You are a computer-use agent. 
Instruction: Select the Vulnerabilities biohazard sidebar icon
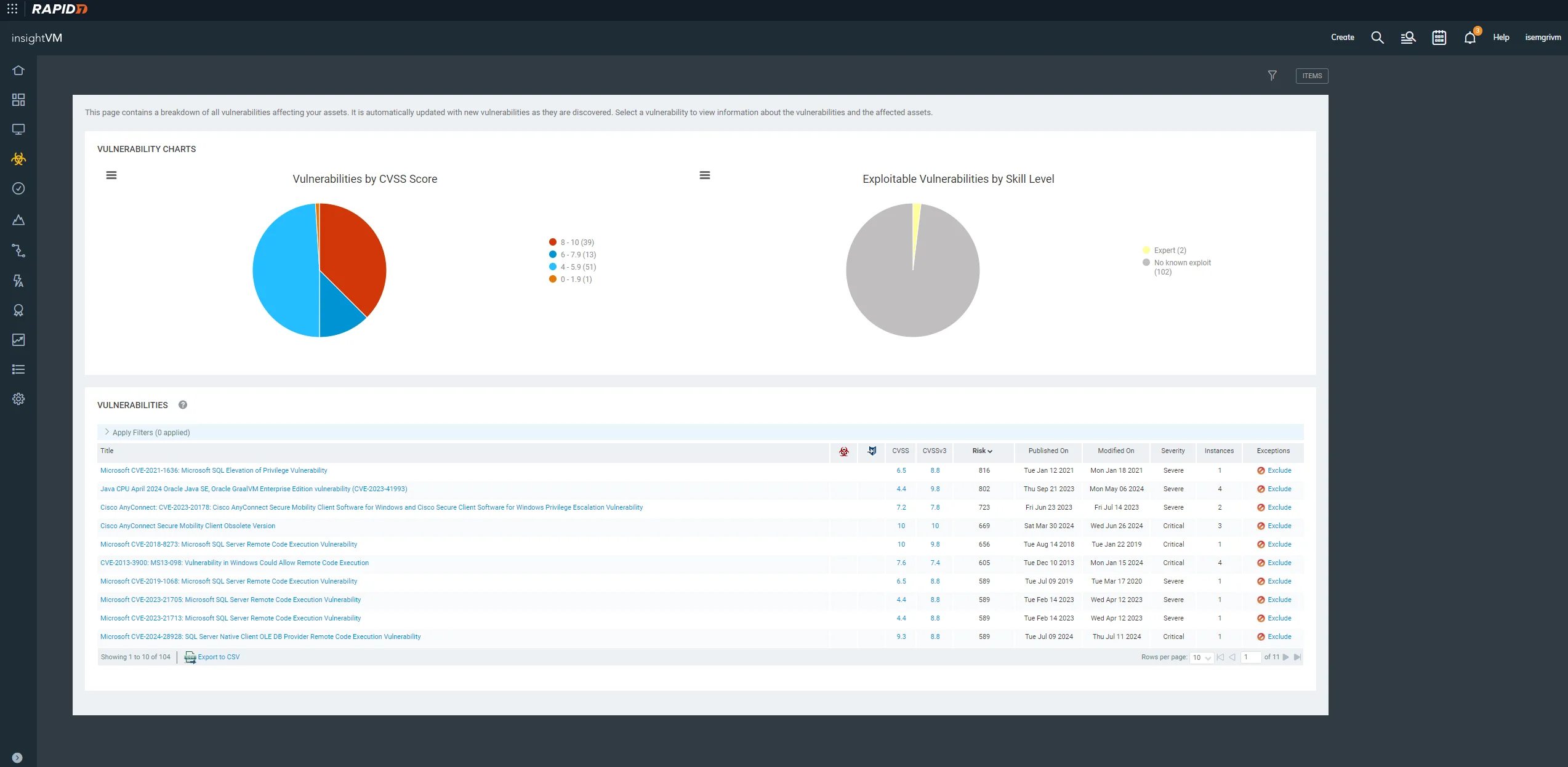[x=18, y=159]
